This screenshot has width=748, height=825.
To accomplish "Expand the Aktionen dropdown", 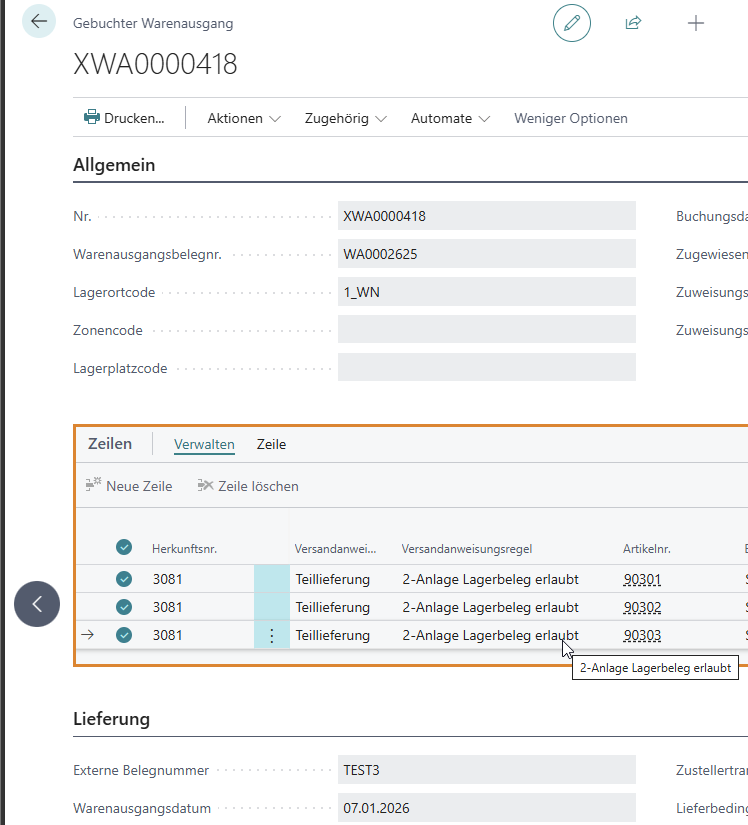I will [x=244, y=118].
